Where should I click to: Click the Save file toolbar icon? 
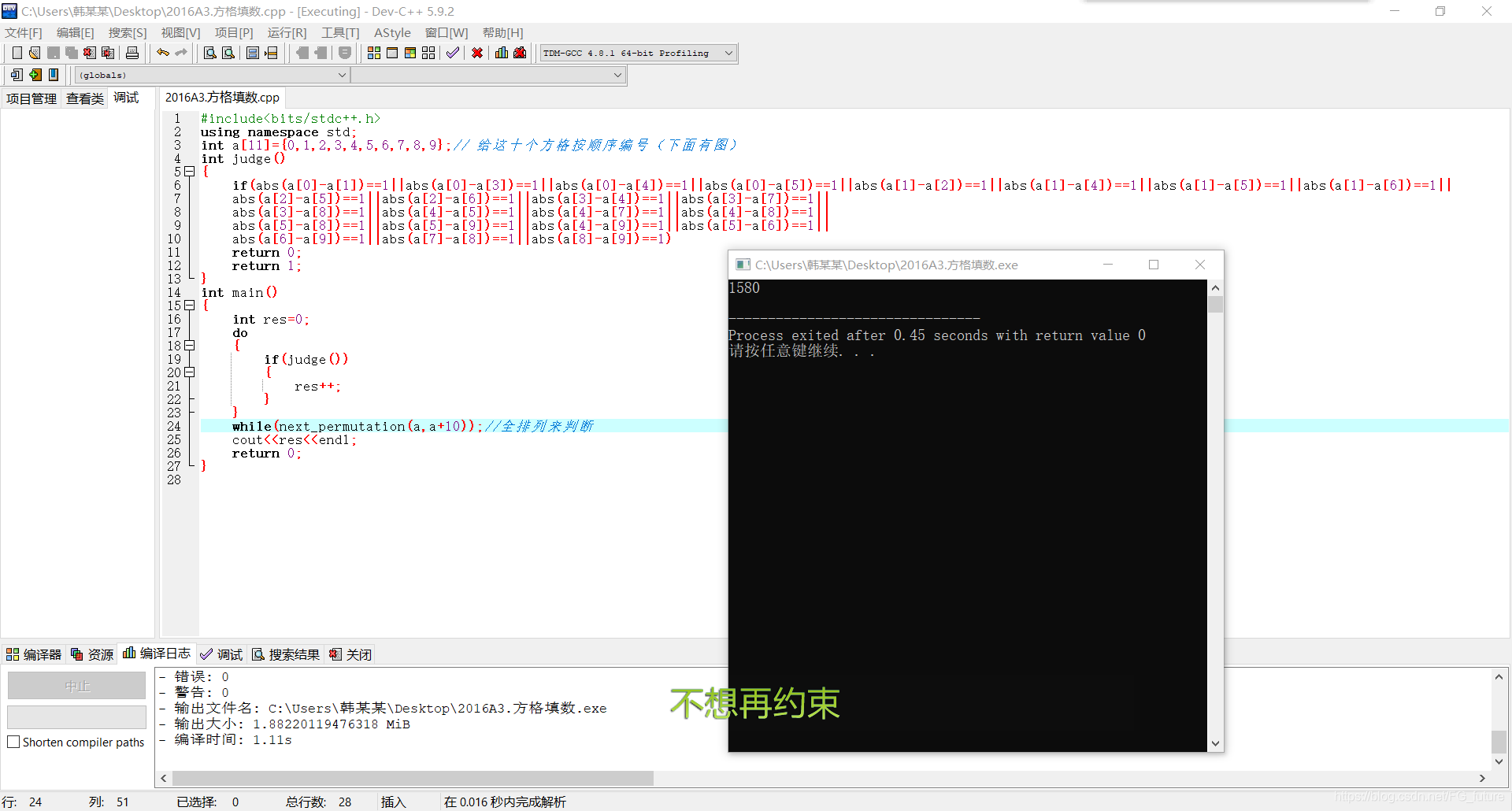(x=54, y=53)
